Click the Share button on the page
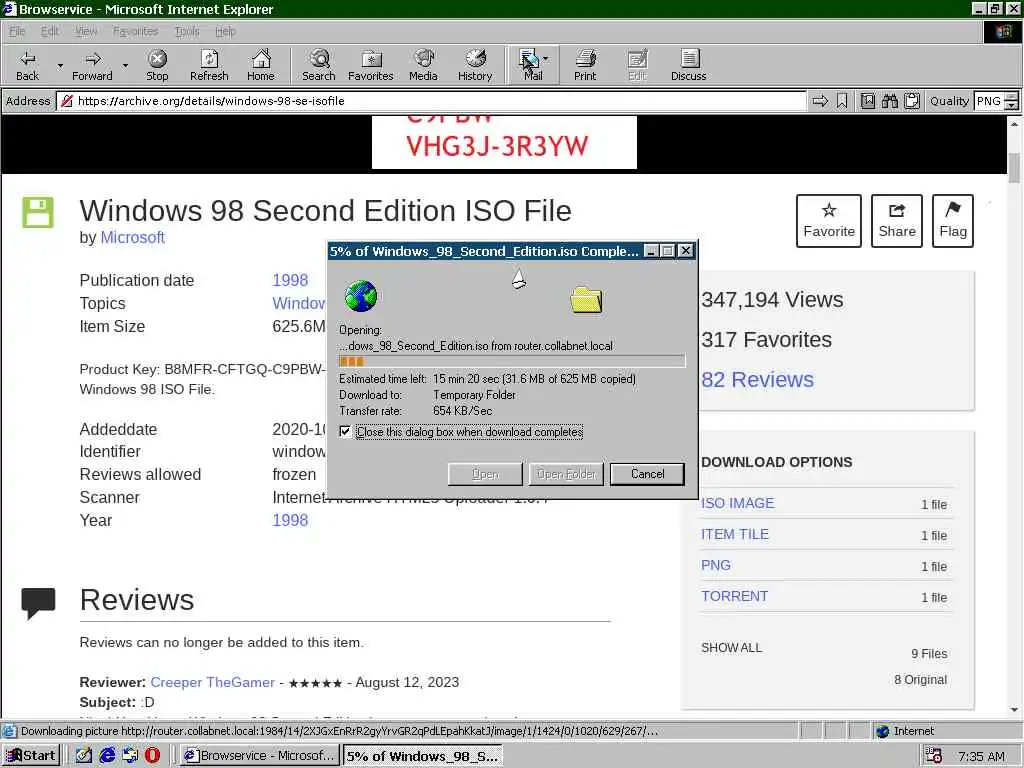This screenshot has width=1024, height=768. click(897, 221)
